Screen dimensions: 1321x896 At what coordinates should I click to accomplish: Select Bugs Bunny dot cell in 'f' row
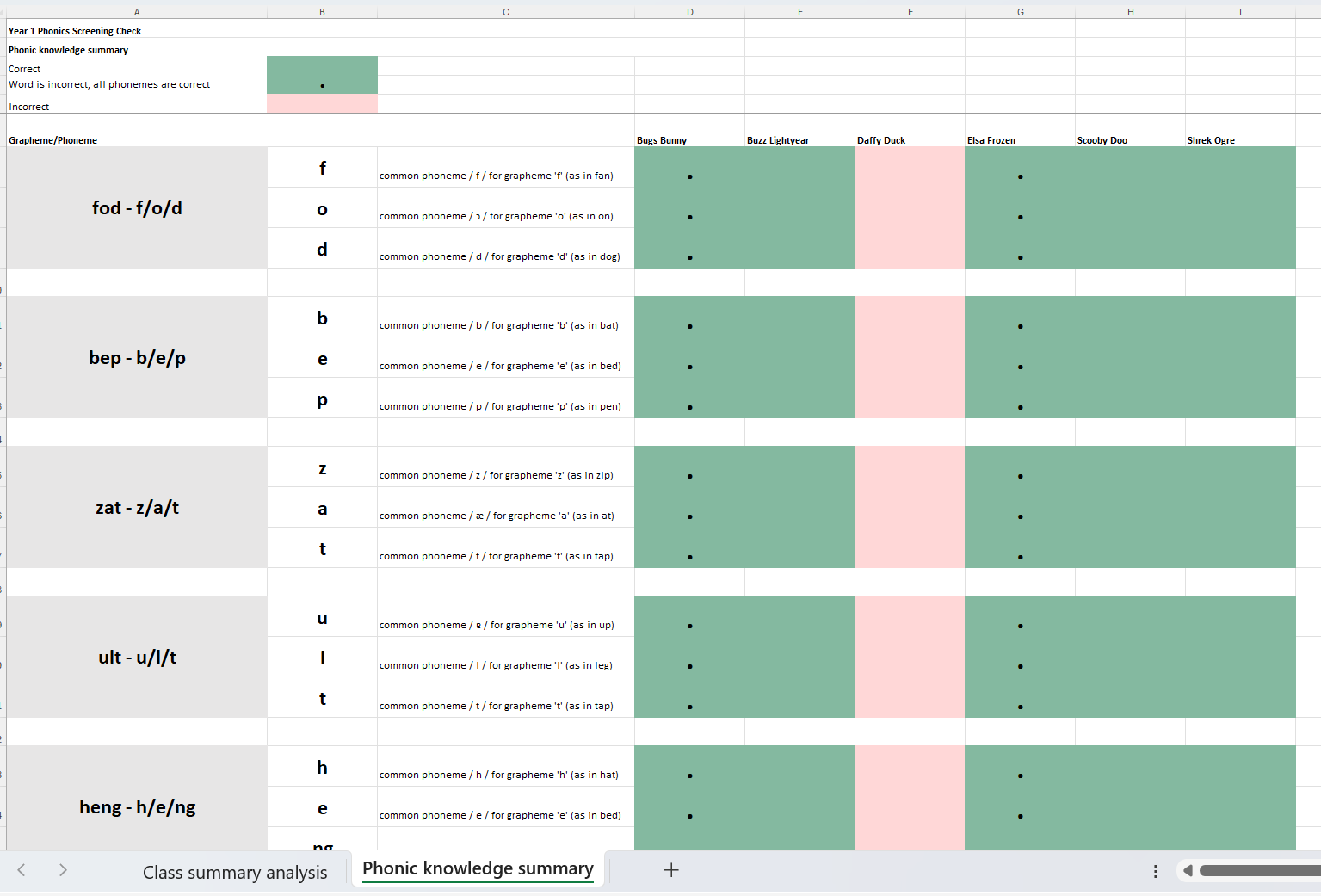[x=689, y=167]
